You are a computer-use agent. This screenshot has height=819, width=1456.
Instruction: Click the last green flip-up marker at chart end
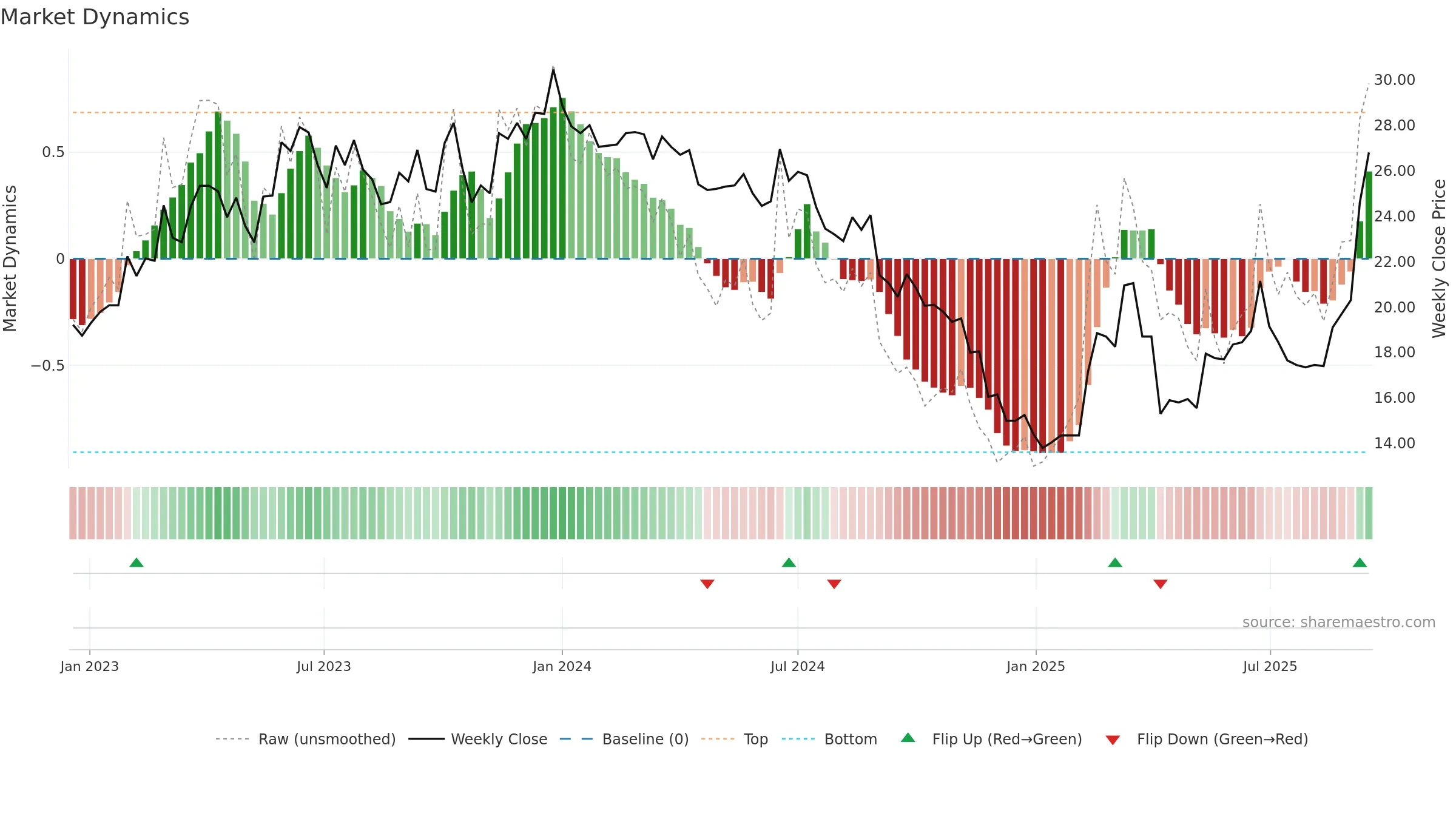coord(1360,562)
